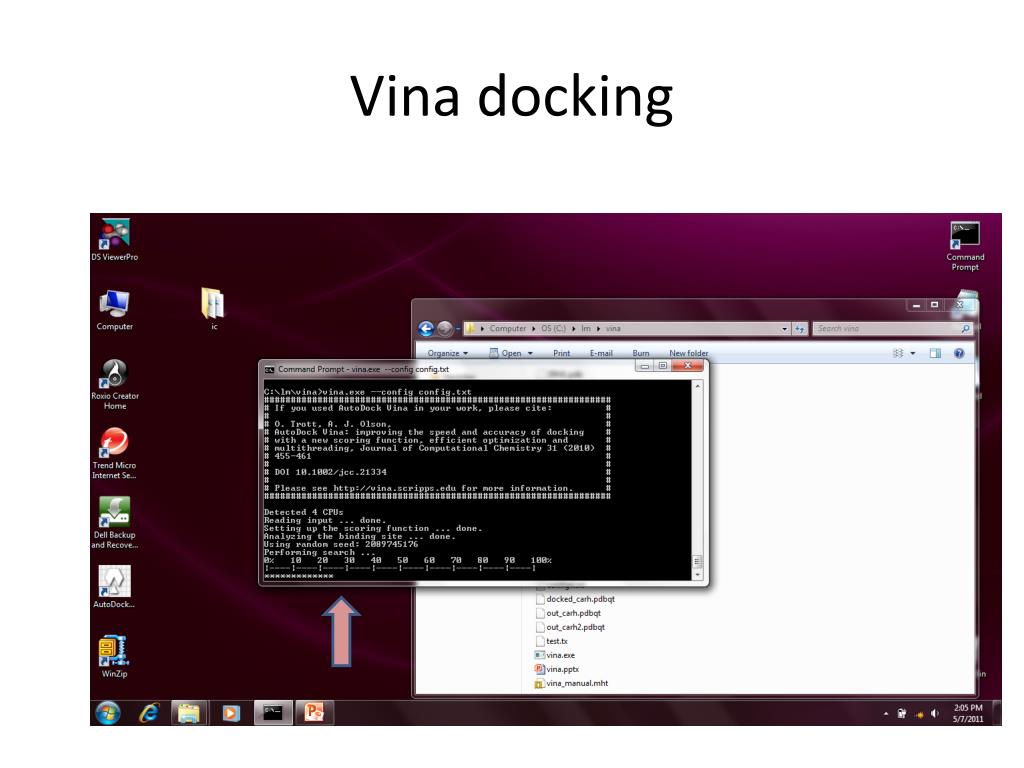Click 'vina' in the address breadcrumb
1024x768 pixels.
(613, 328)
